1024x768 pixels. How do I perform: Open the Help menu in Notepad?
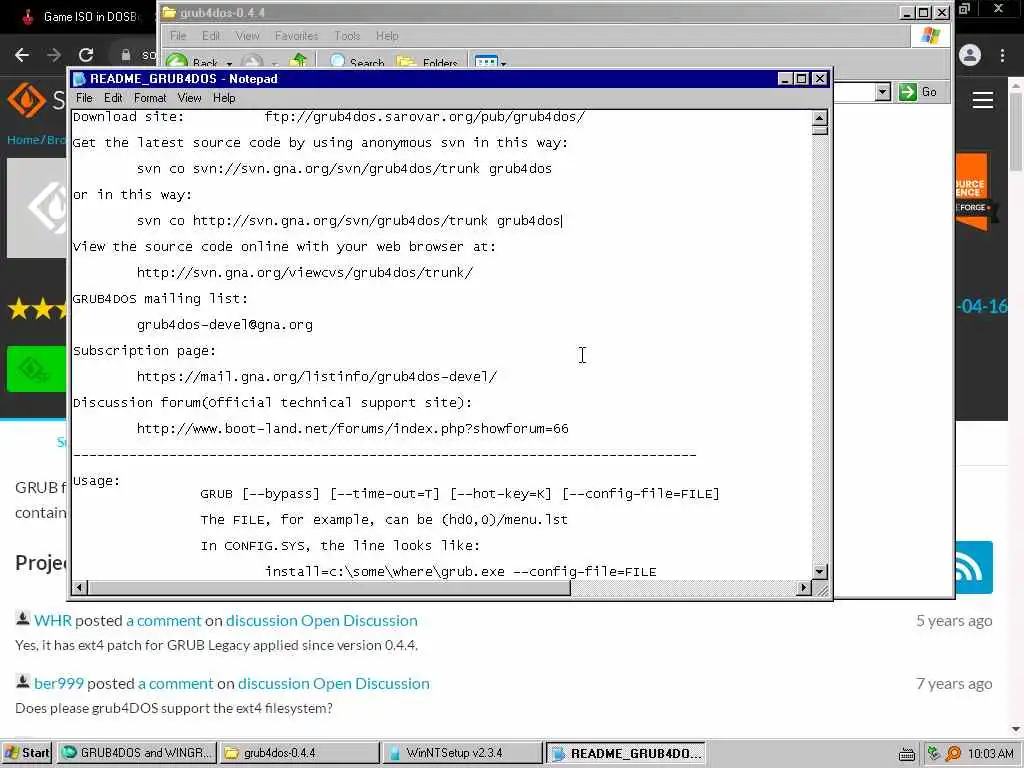[224, 98]
